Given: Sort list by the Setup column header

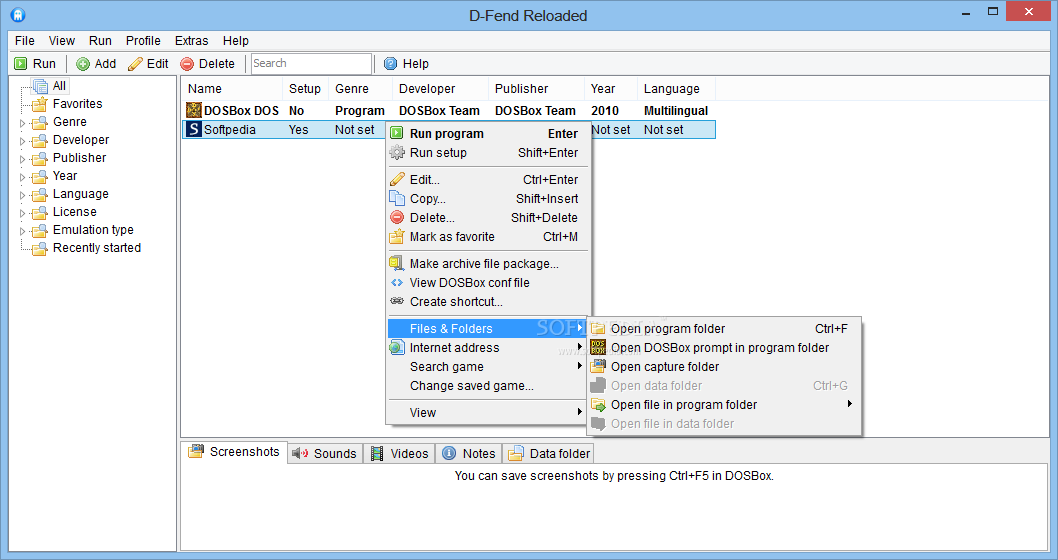Looking at the screenshot, I should pos(305,88).
